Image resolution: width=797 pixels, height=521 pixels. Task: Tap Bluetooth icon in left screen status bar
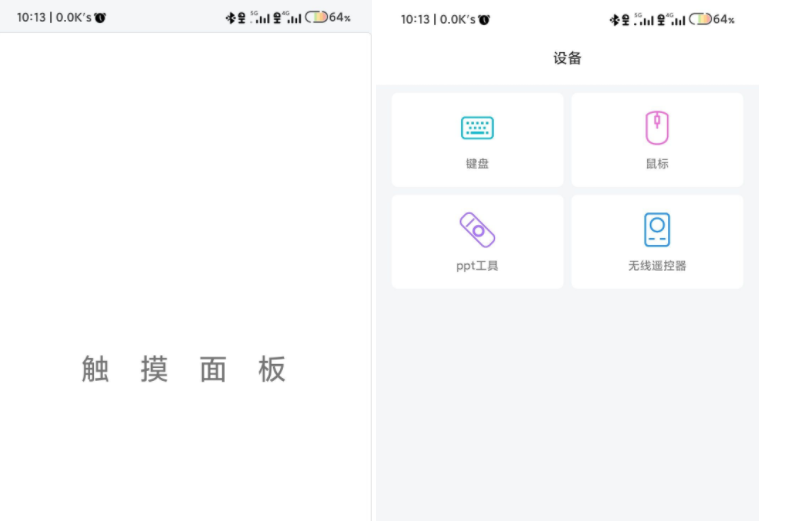[x=230, y=18]
